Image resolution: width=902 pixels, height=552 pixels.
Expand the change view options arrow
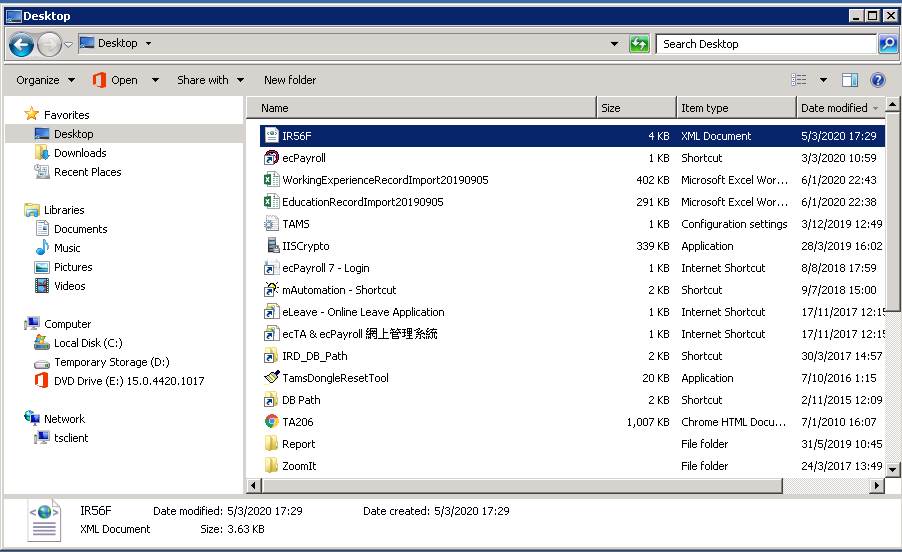(x=823, y=80)
